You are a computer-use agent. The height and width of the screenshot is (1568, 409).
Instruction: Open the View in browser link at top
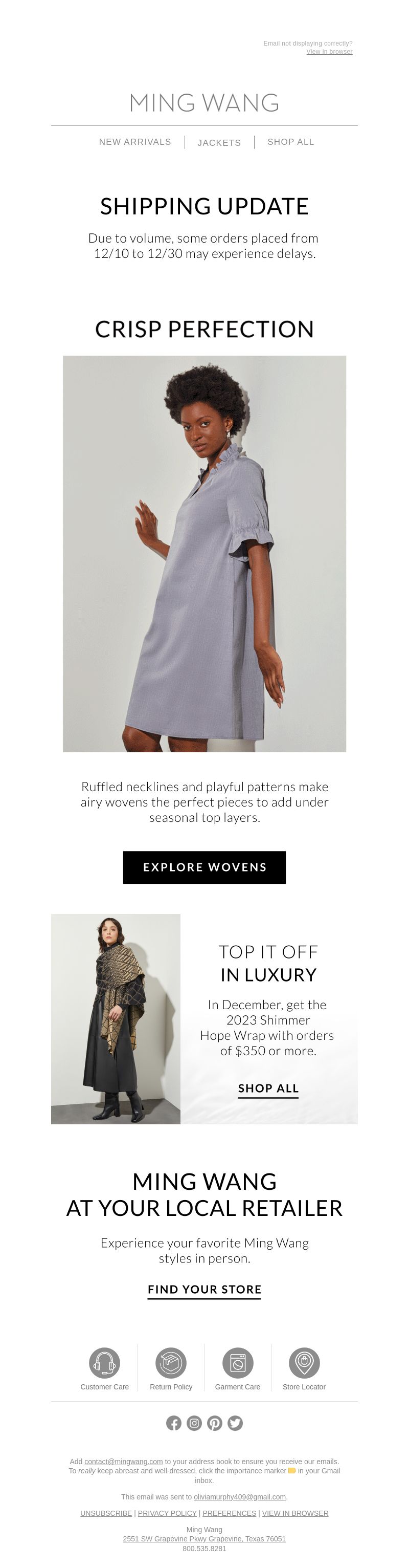(x=329, y=52)
